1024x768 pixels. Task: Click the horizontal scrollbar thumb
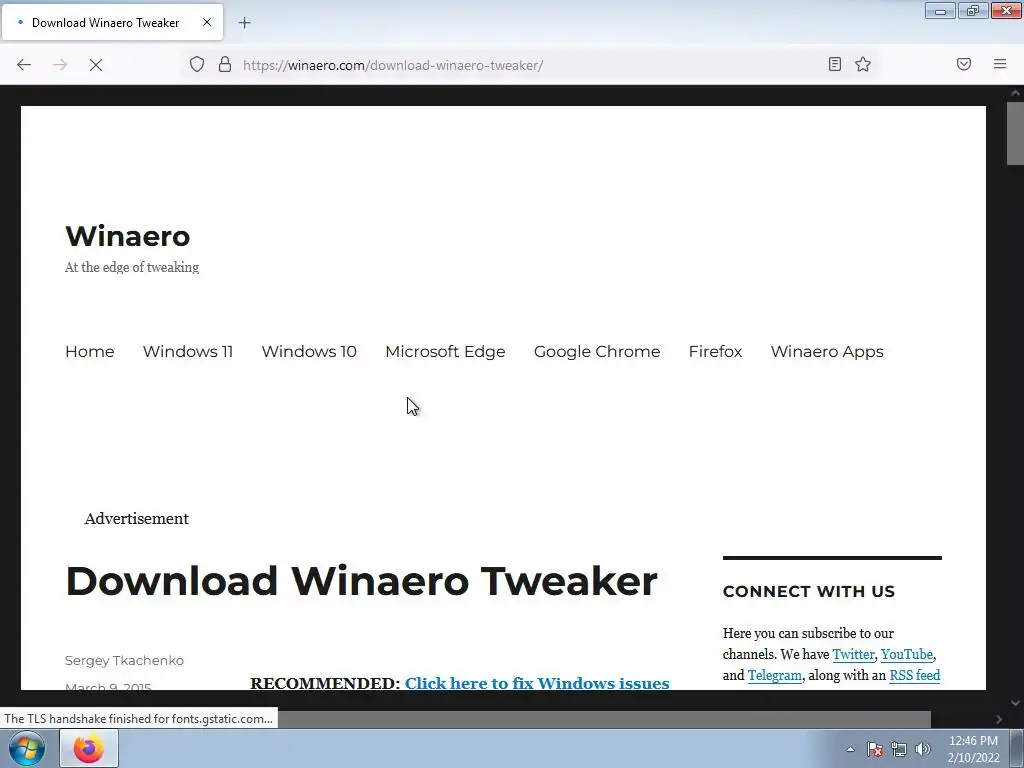[604, 719]
